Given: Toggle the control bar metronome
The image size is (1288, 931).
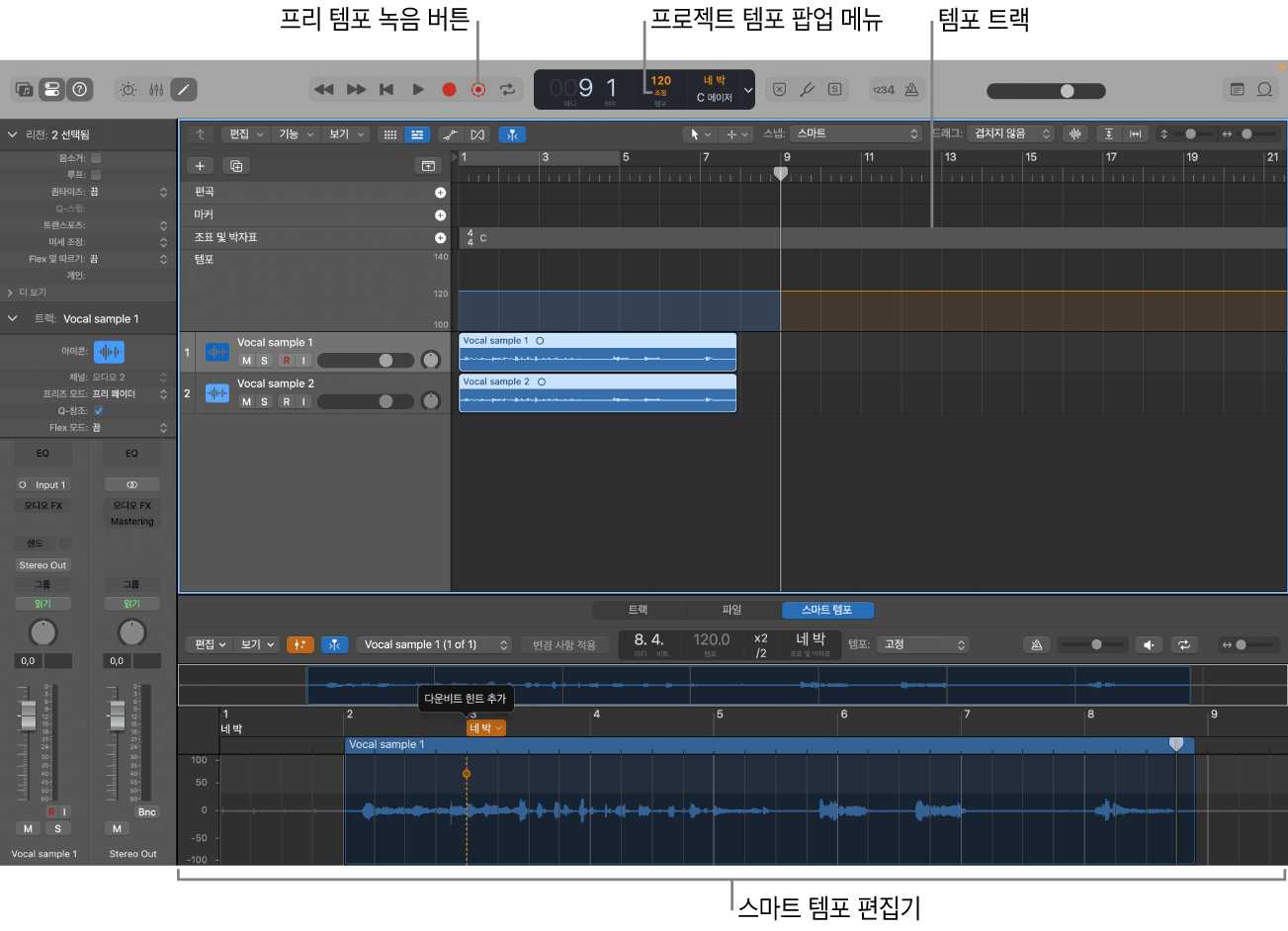Looking at the screenshot, I should pyautogui.click(x=911, y=90).
